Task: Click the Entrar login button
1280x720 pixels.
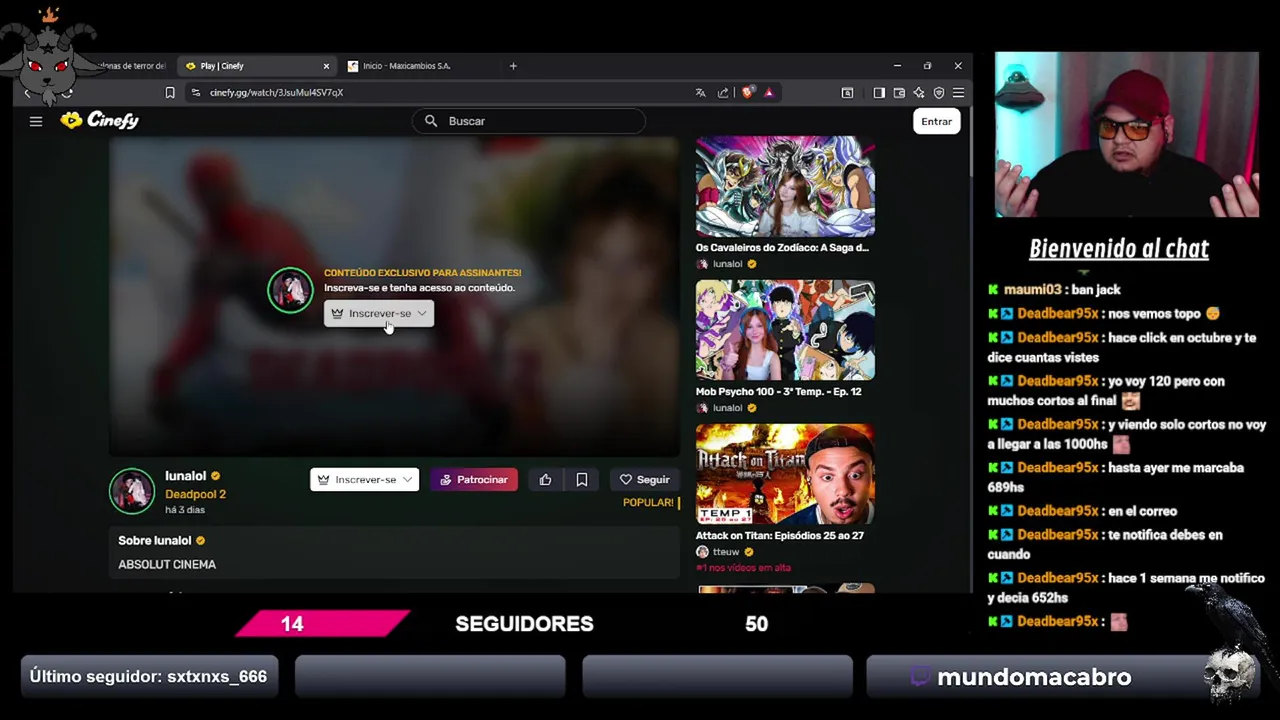Action: 936,121
